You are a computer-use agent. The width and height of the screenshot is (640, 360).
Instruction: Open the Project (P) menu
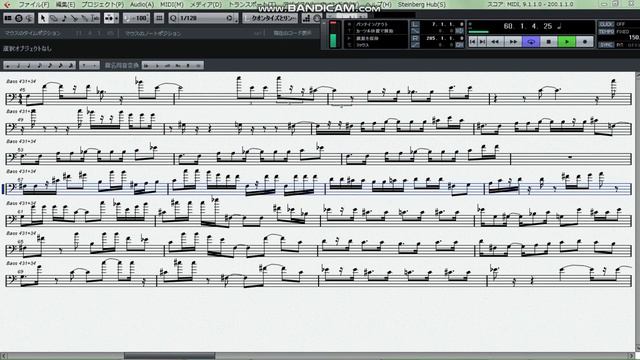[x=102, y=4]
